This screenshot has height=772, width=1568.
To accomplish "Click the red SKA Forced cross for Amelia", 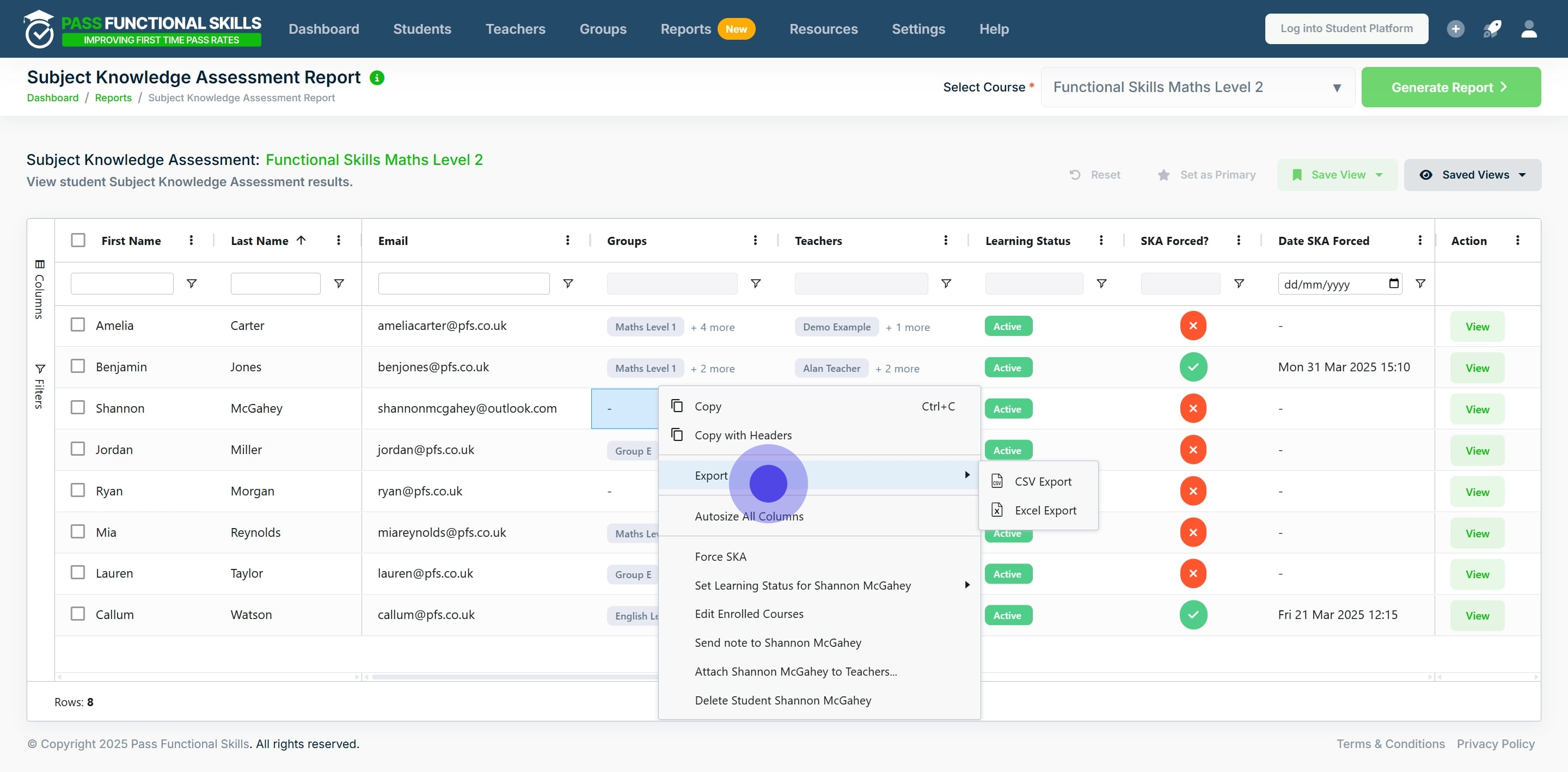I will click(x=1192, y=326).
